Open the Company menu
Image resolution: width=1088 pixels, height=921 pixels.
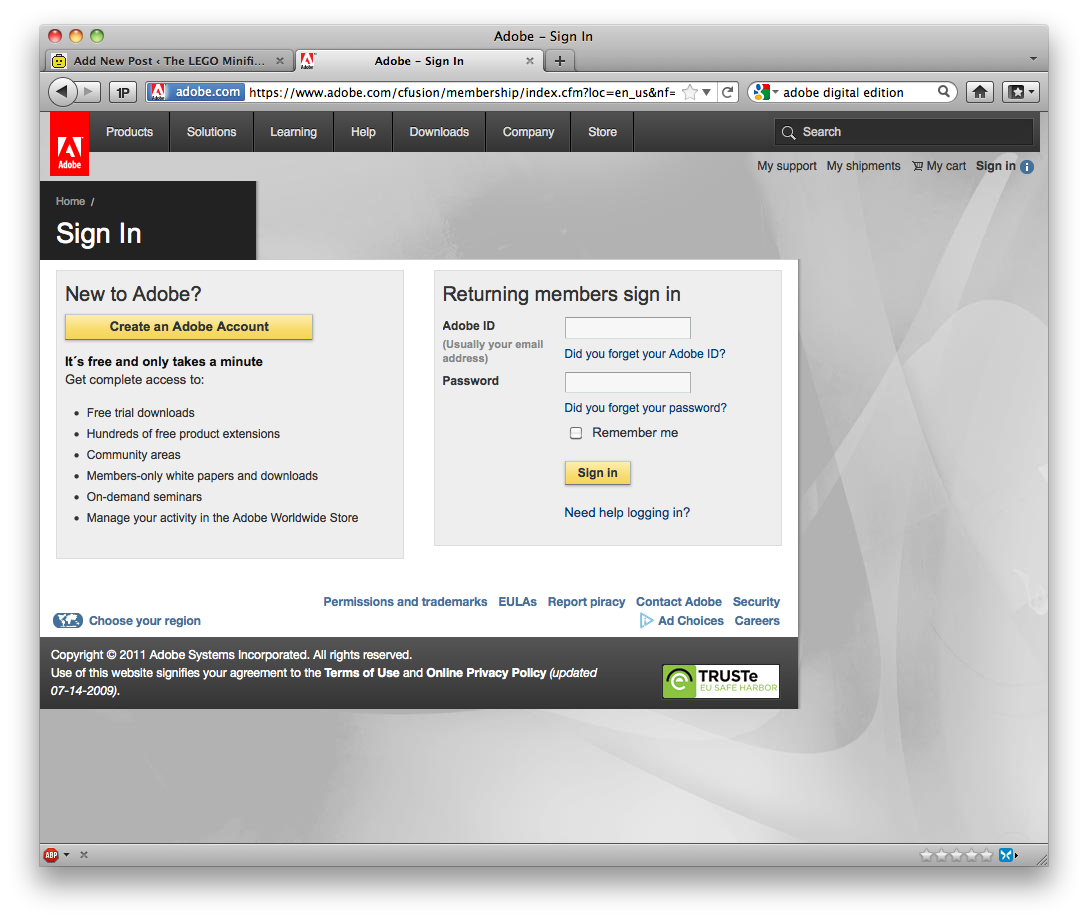click(x=528, y=132)
